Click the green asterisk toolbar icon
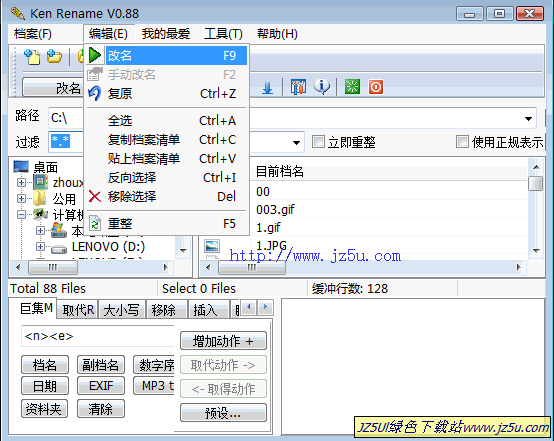Screen dimensions: 554x441 pos(352,87)
